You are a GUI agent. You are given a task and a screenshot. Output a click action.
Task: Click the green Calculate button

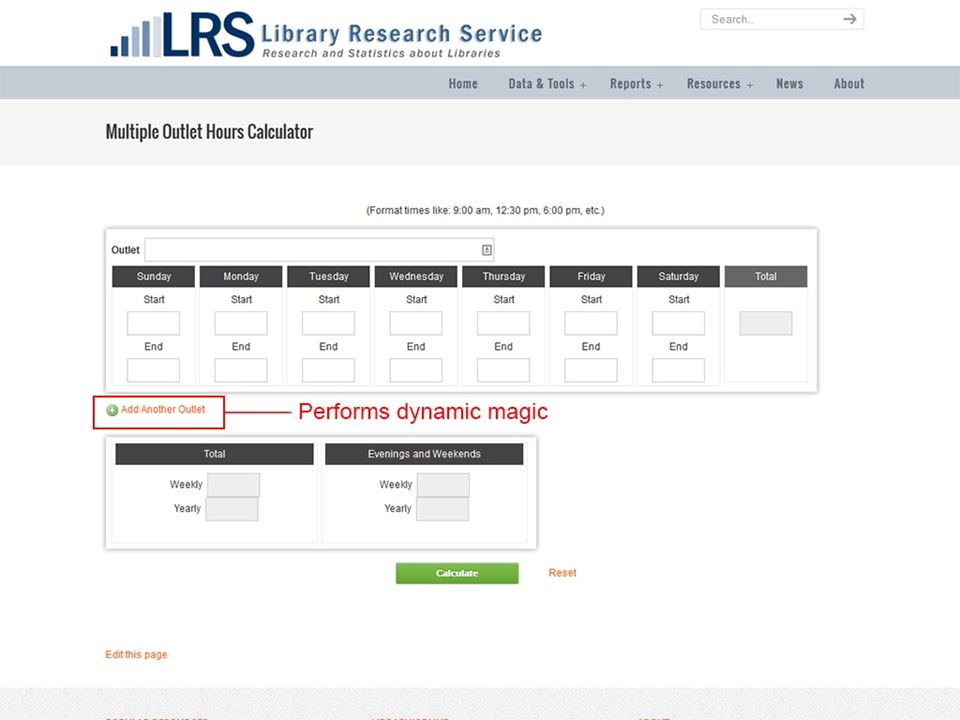coord(457,573)
